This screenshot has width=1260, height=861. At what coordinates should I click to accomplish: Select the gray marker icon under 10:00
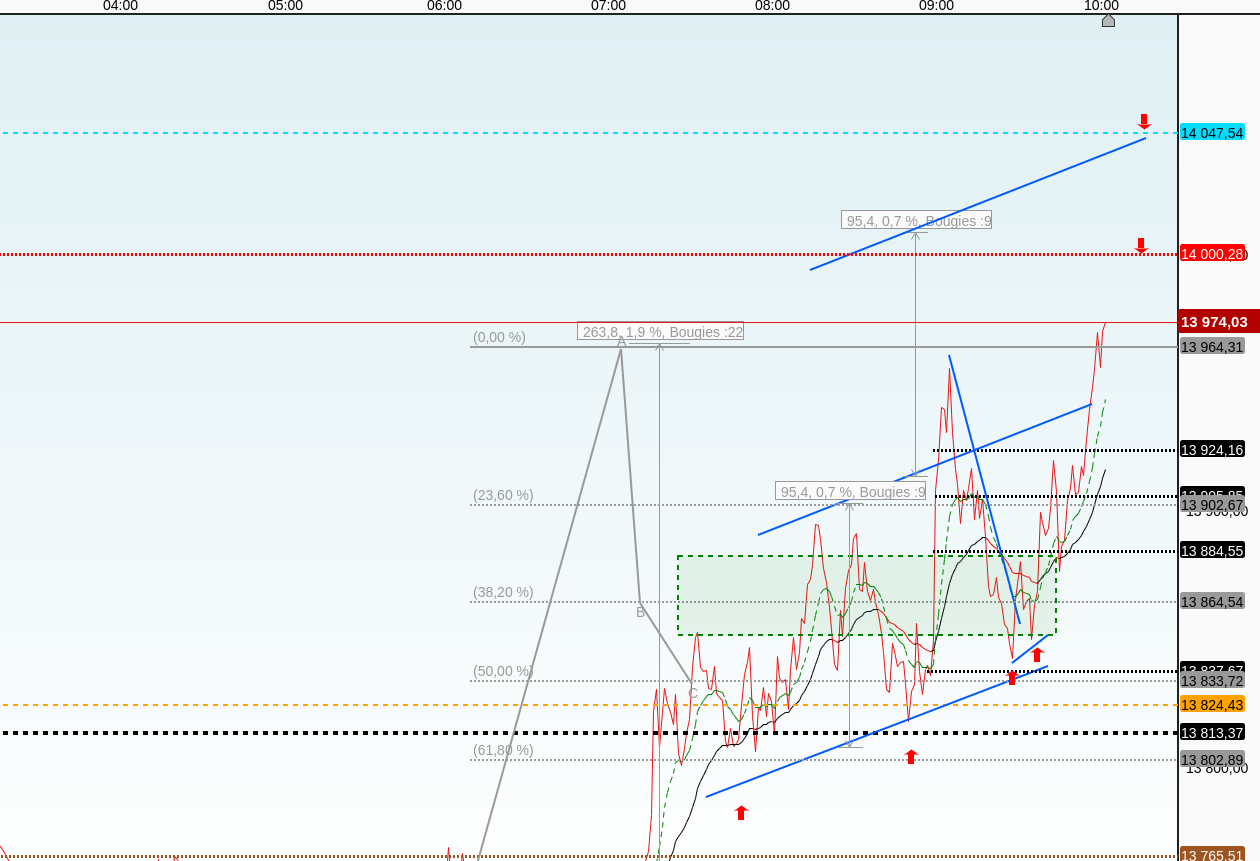click(1108, 20)
